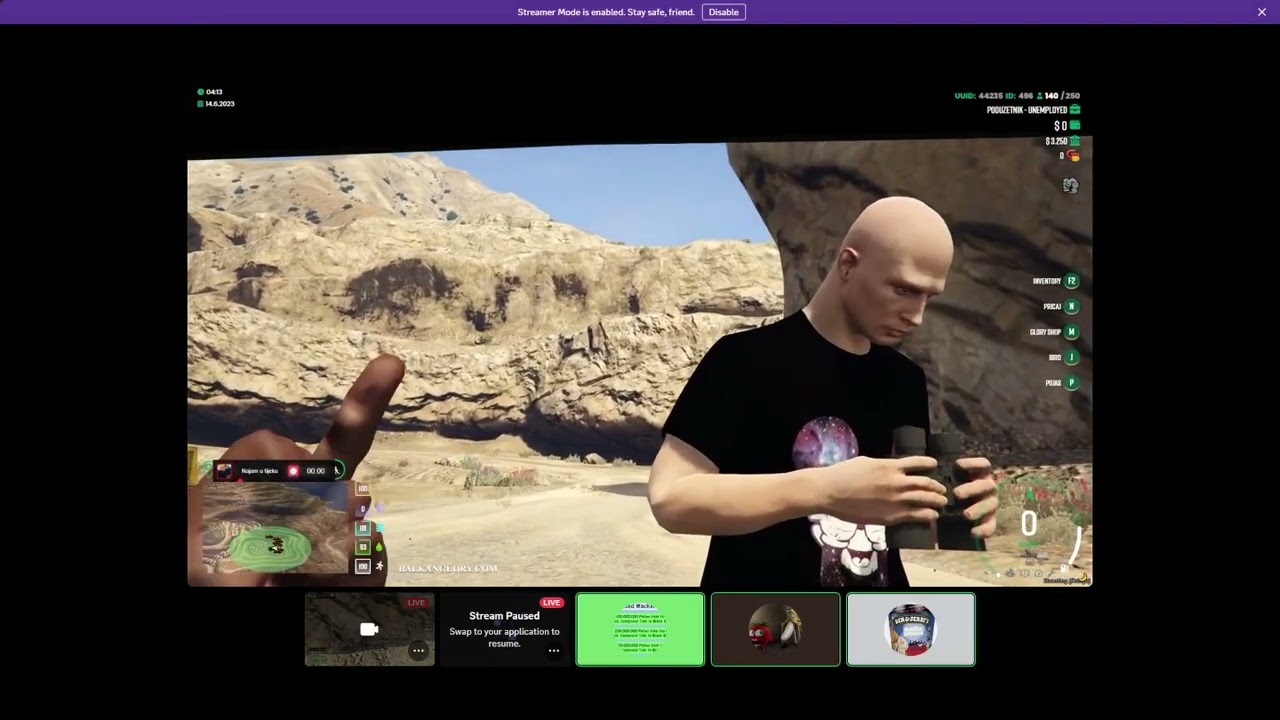Image resolution: width=1280 pixels, height=720 pixels.
Task: Click the '$3.250' bank balance text
Action: (1056, 141)
